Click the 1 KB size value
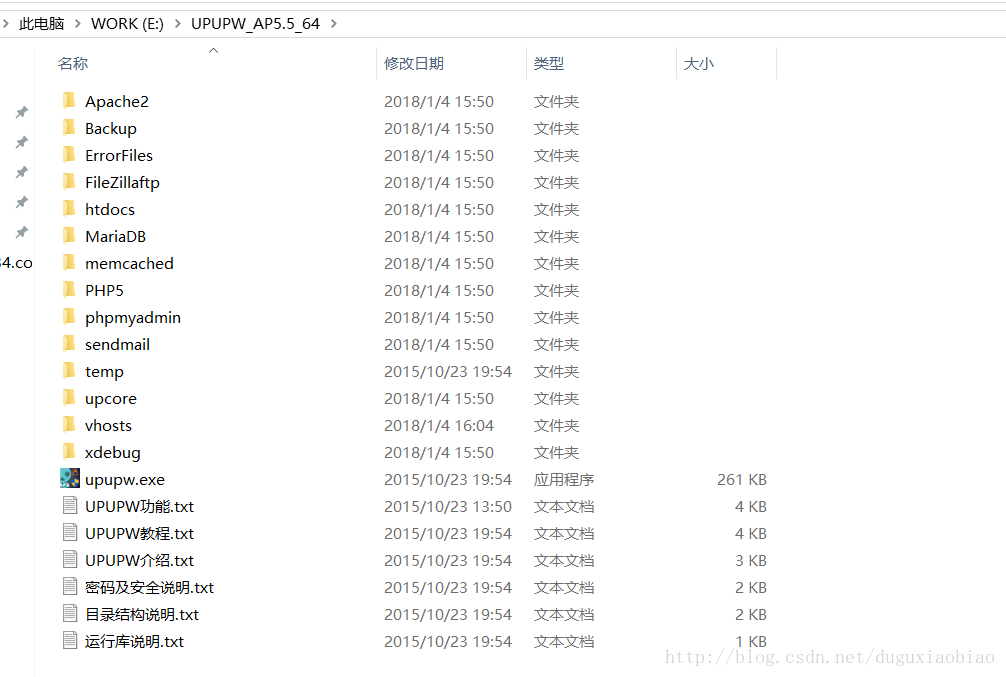This screenshot has width=1006, height=677. tap(751, 641)
